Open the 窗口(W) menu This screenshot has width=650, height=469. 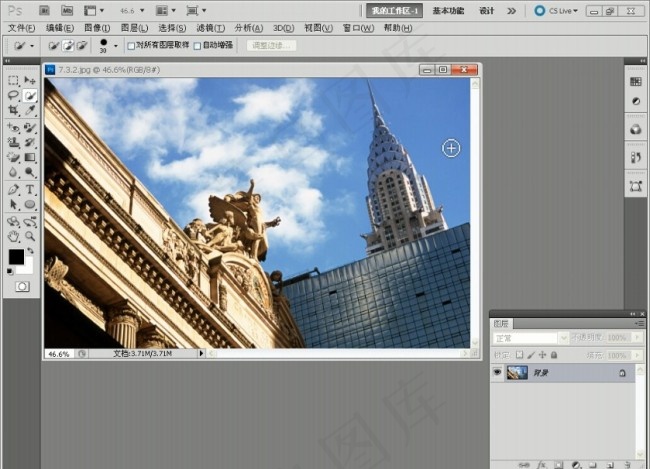pos(358,28)
